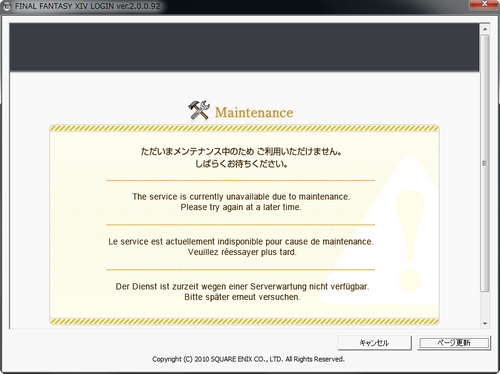Click the vertical scrollbar thumb

(485, 163)
